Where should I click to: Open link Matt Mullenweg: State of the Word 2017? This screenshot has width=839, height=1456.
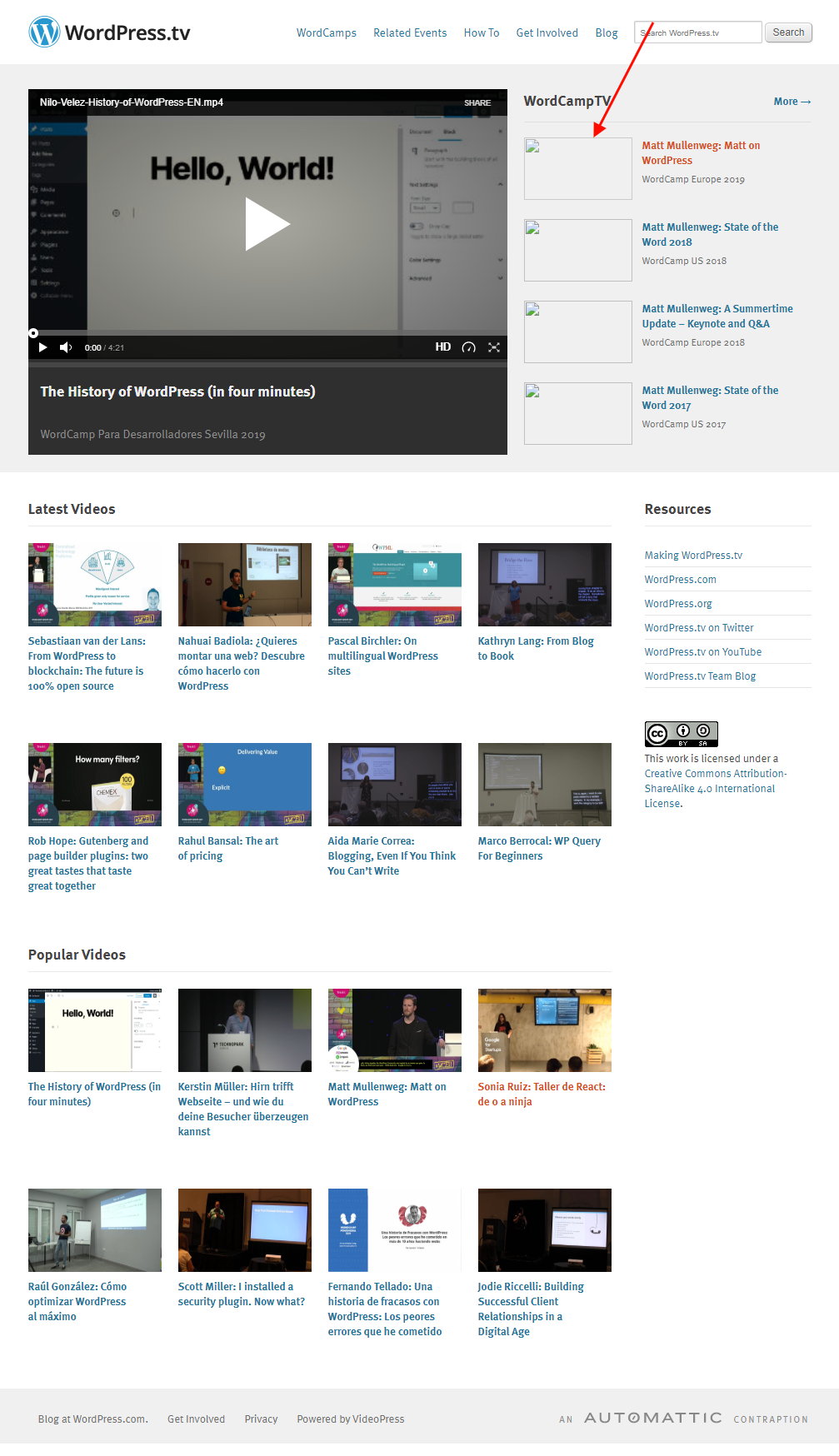711,398
